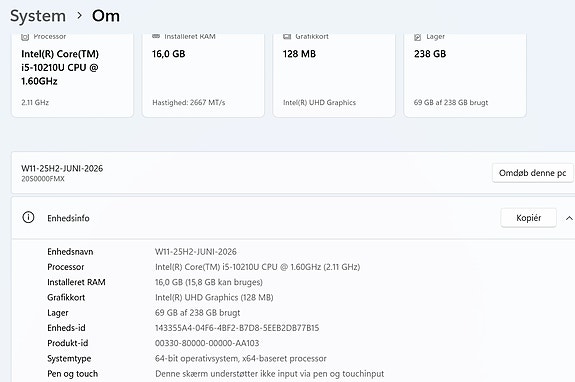Click the Omdøb denne pc button
This screenshot has height=382, width=575.
pos(532,173)
